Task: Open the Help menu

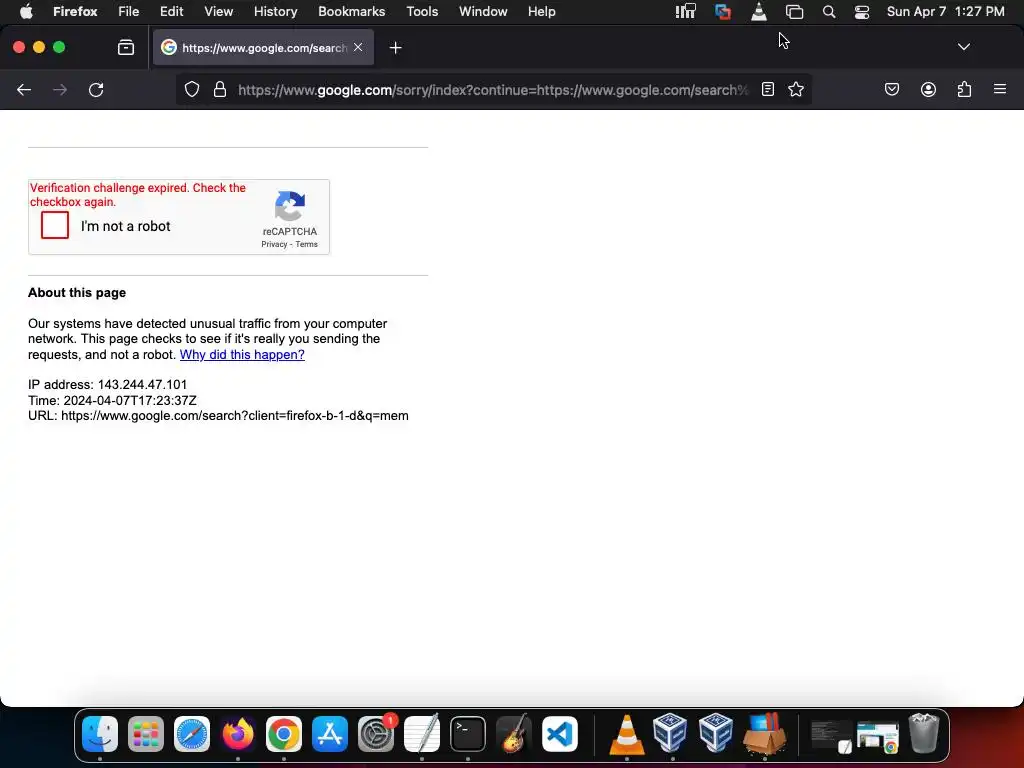Action: (541, 12)
